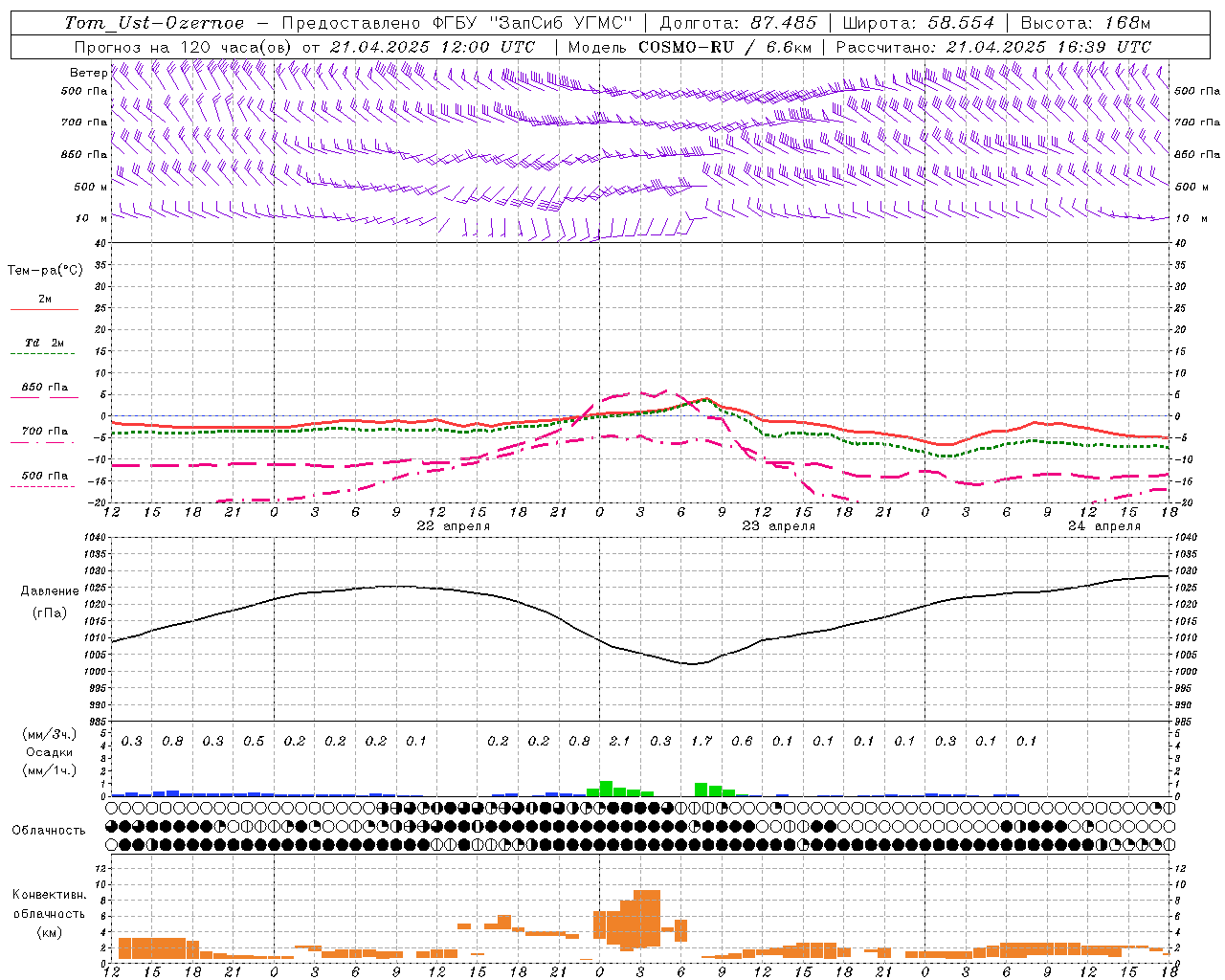Click the "Рассчитано: 21.04.2025 16:39 UTC" text
The width and height of the screenshot is (1225, 980).
[x=993, y=46]
